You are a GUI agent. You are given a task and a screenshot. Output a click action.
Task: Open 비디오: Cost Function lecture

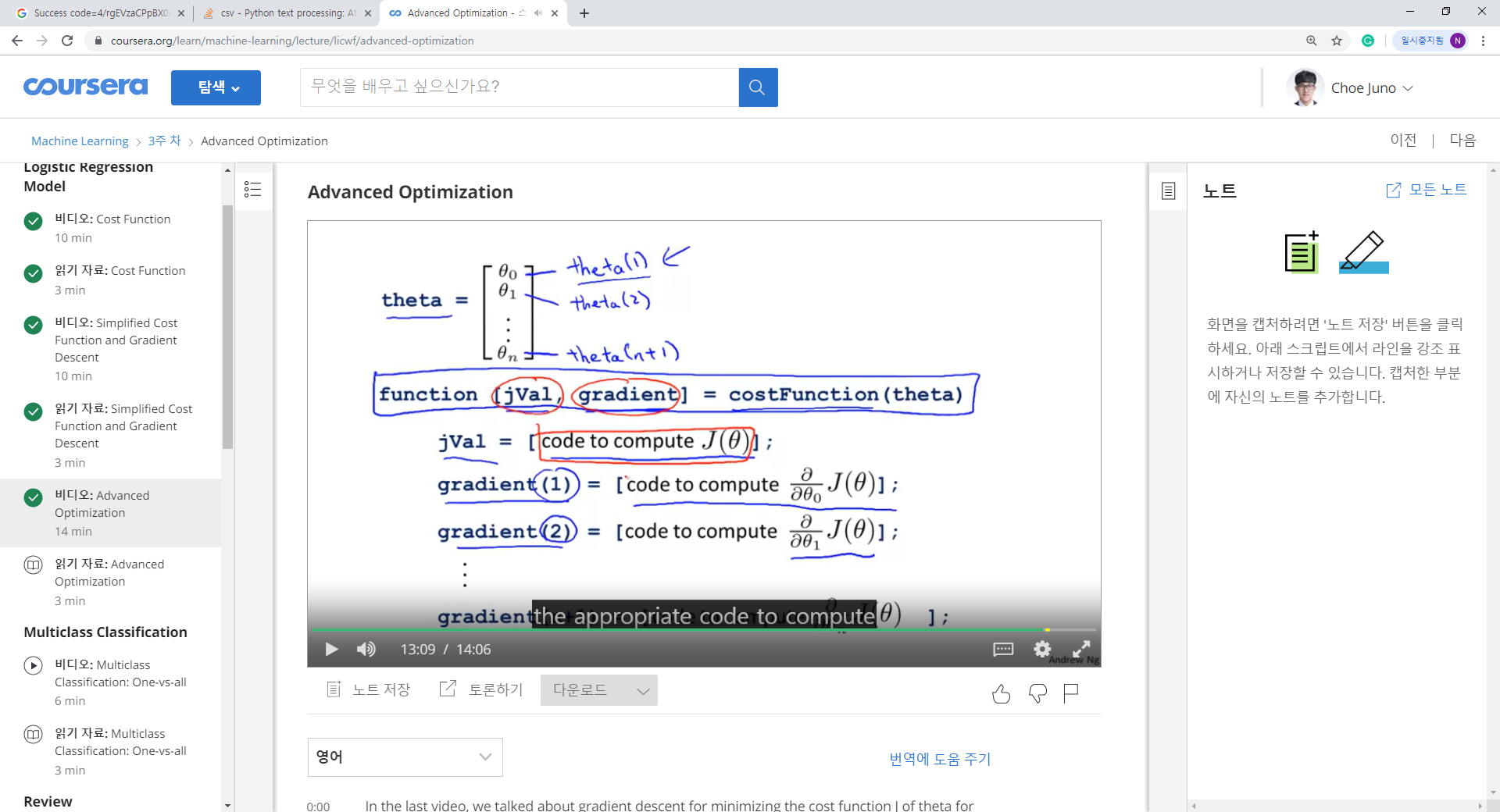click(112, 228)
